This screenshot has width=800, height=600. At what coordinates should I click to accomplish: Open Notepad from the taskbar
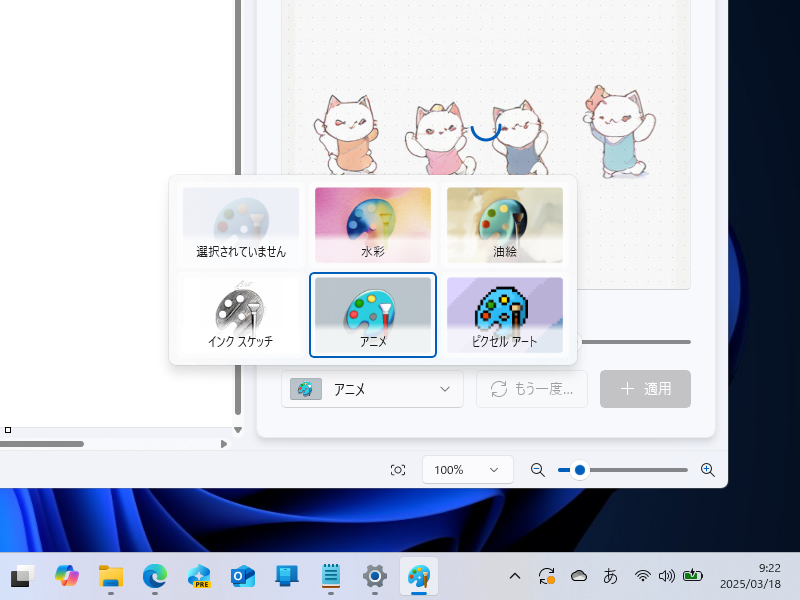pos(331,576)
